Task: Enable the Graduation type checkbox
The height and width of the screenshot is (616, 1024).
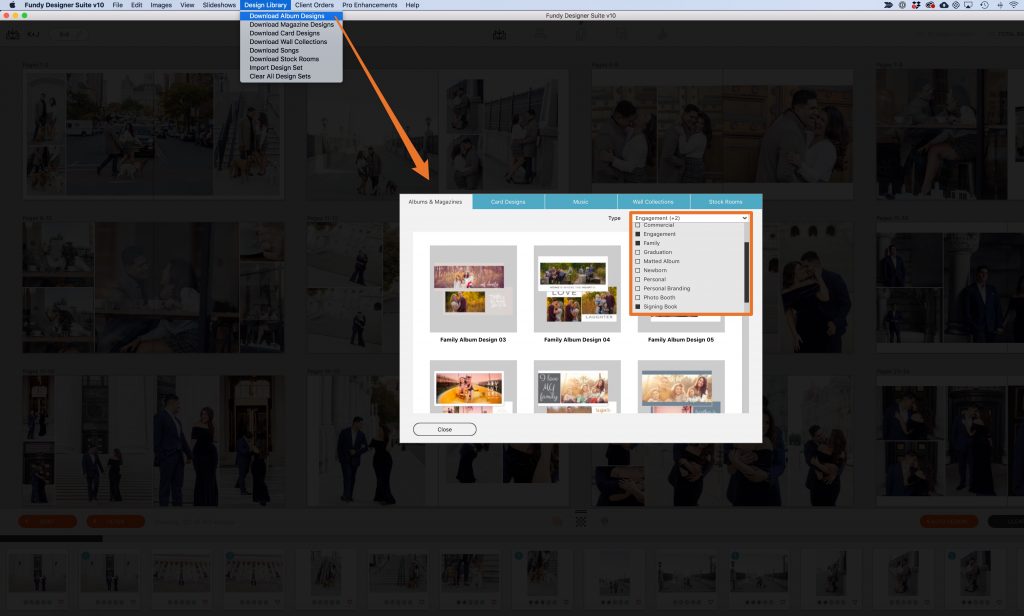Action: [x=638, y=252]
